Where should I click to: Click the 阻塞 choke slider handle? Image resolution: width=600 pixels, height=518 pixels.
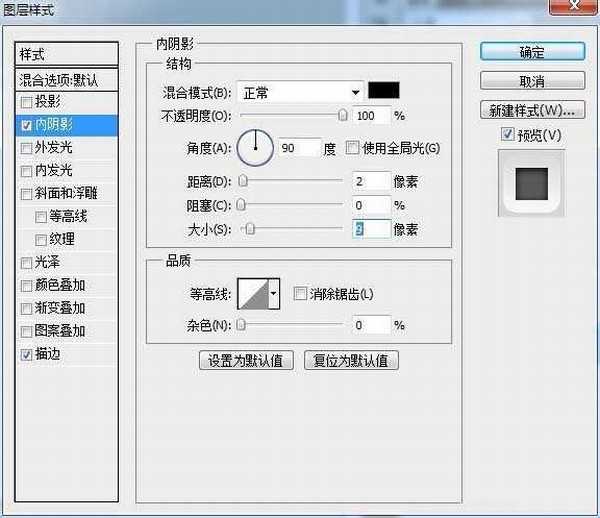coord(241,205)
